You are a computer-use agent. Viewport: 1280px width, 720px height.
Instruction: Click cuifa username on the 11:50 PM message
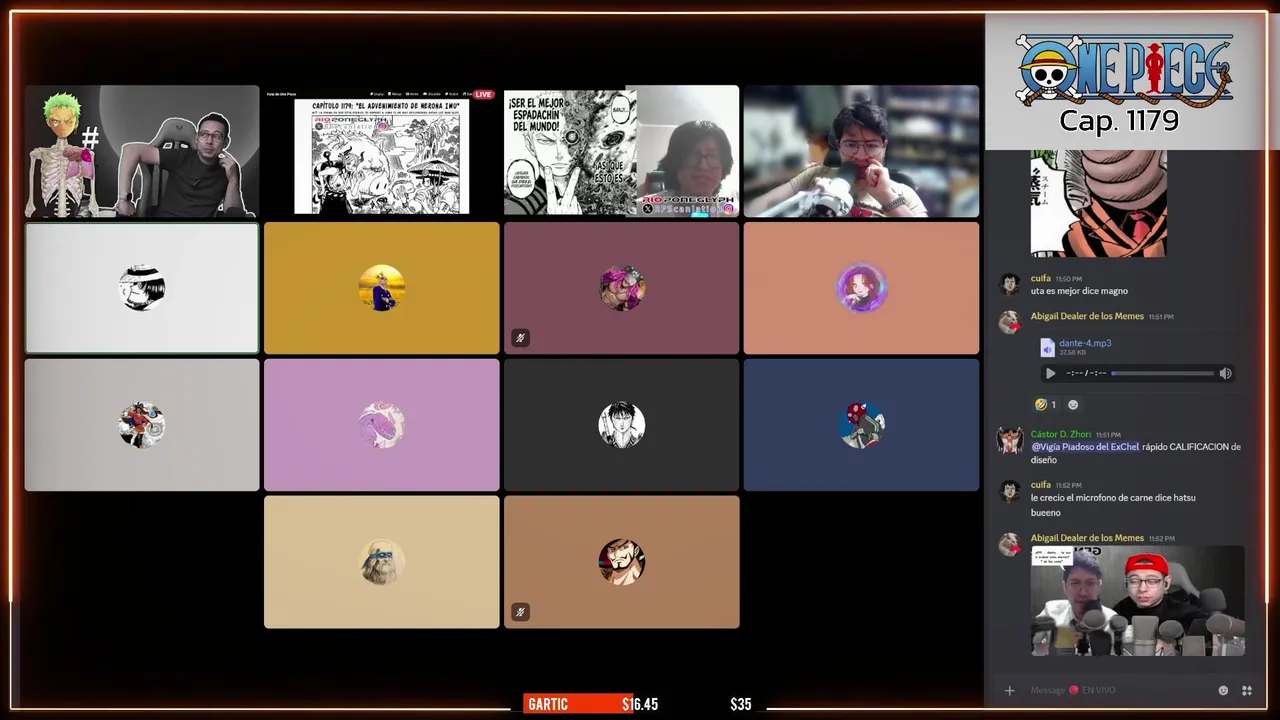pyautogui.click(x=1041, y=278)
